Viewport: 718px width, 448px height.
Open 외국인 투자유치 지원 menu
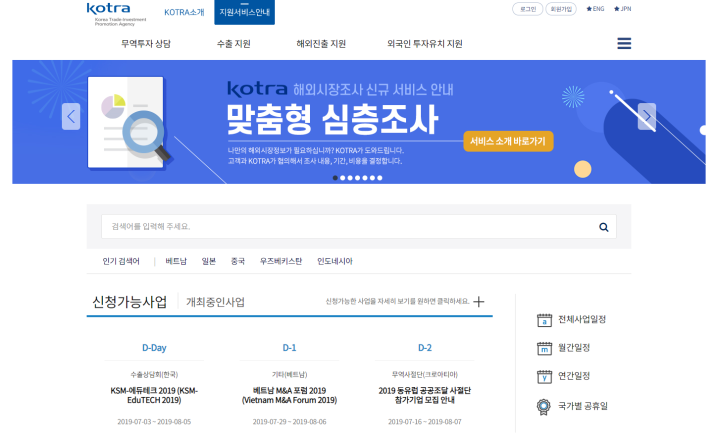[424, 44]
